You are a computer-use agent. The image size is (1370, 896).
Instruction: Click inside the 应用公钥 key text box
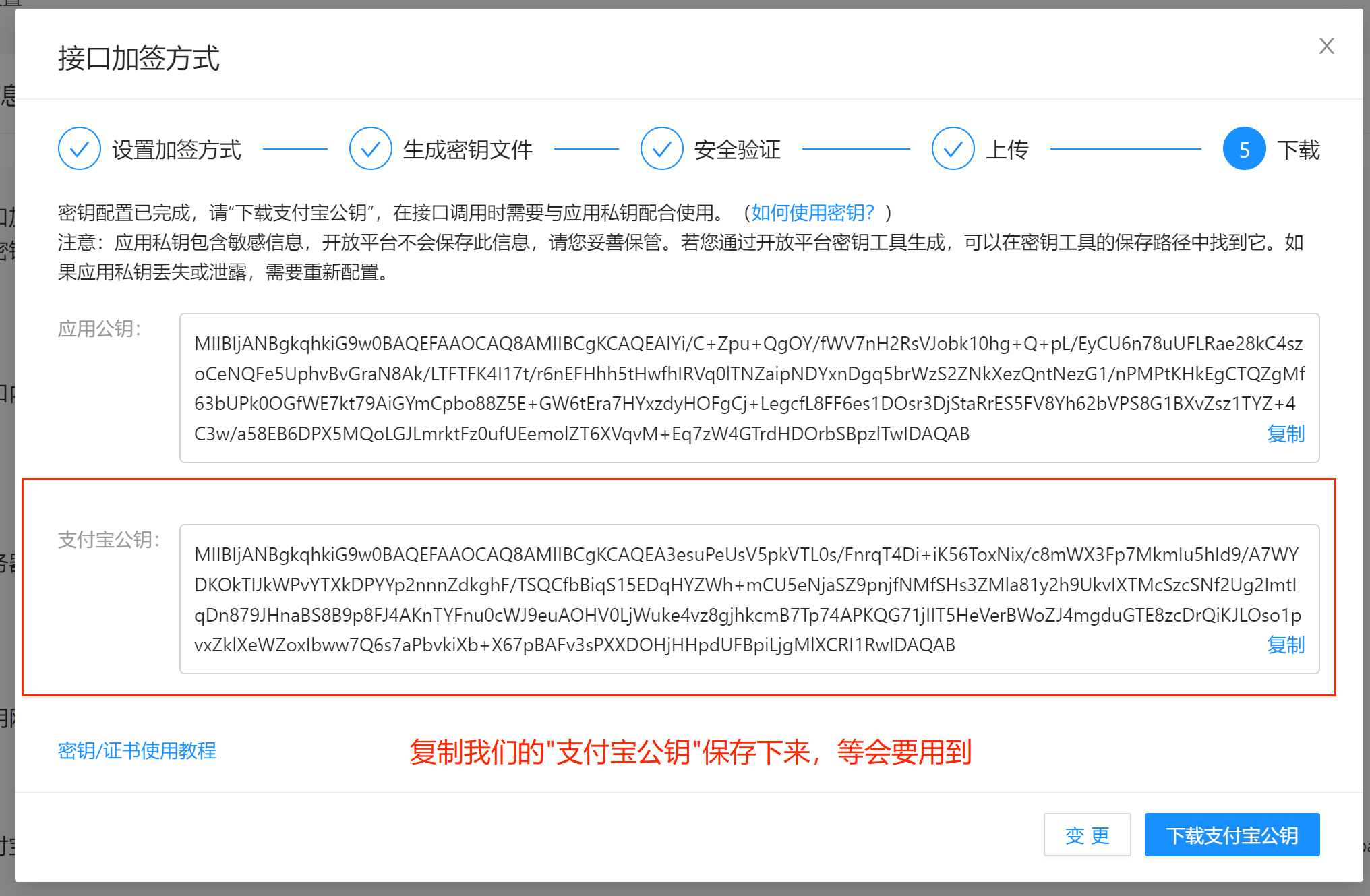(749, 388)
